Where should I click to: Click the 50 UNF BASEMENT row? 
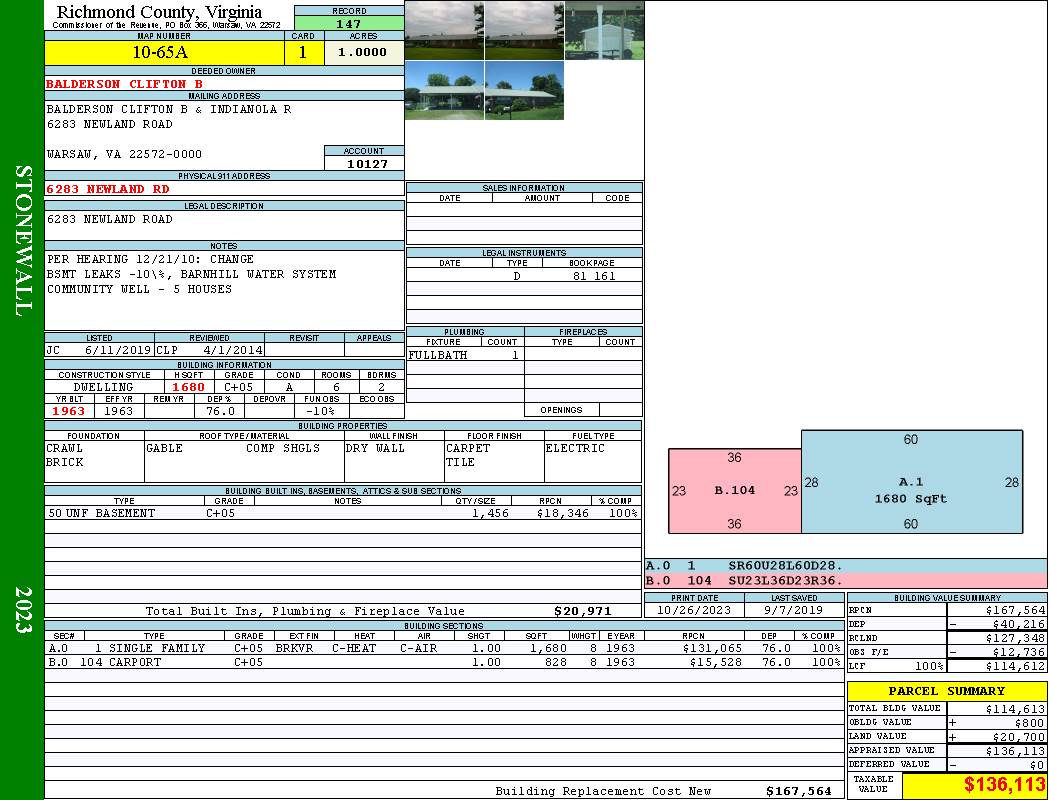[x=343, y=513]
